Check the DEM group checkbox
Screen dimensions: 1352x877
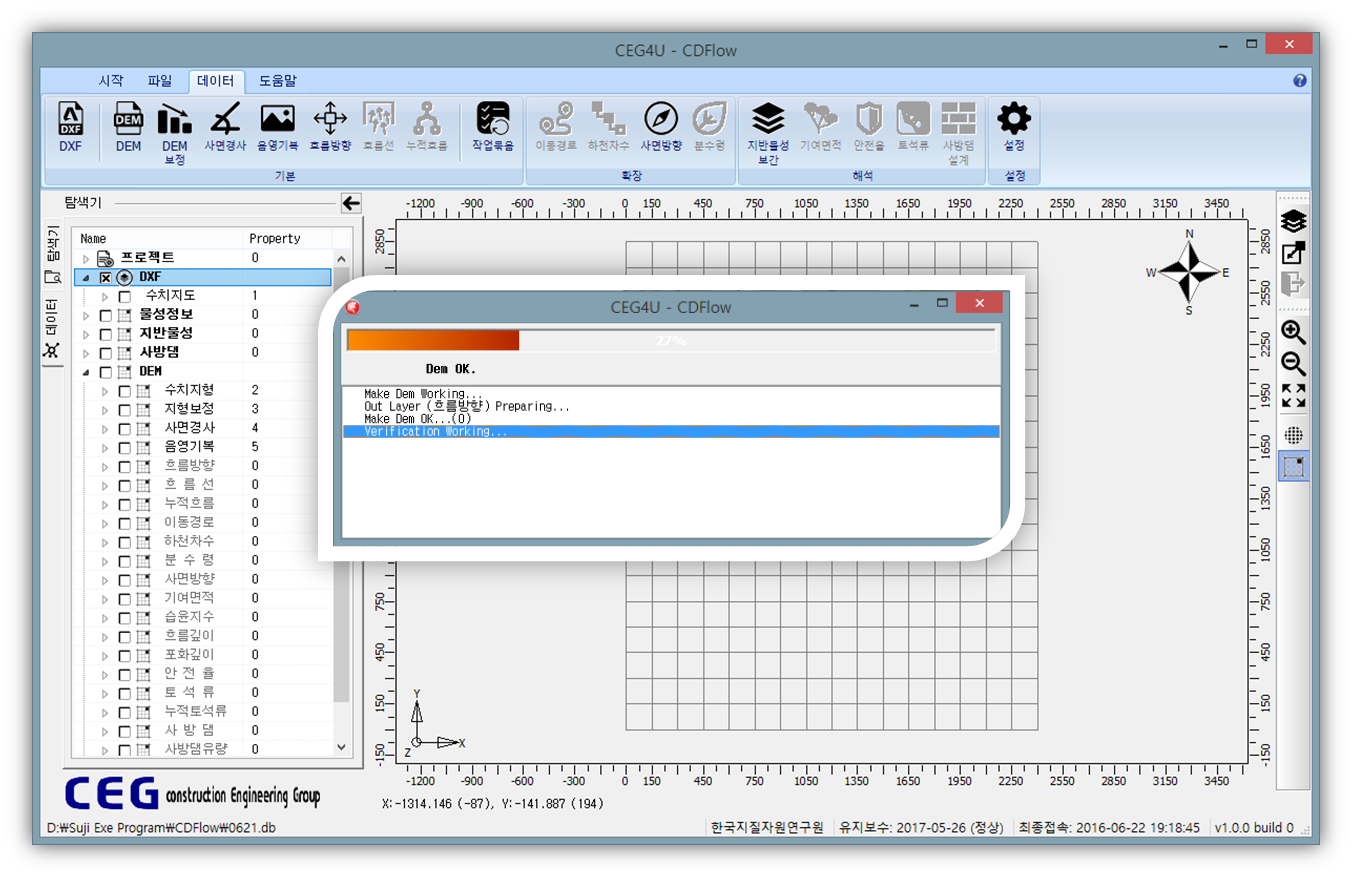(106, 372)
